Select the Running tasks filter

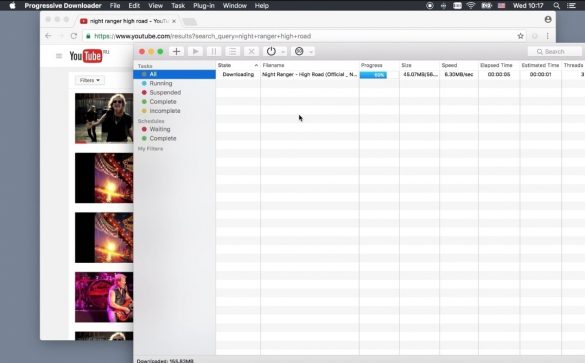tap(161, 83)
